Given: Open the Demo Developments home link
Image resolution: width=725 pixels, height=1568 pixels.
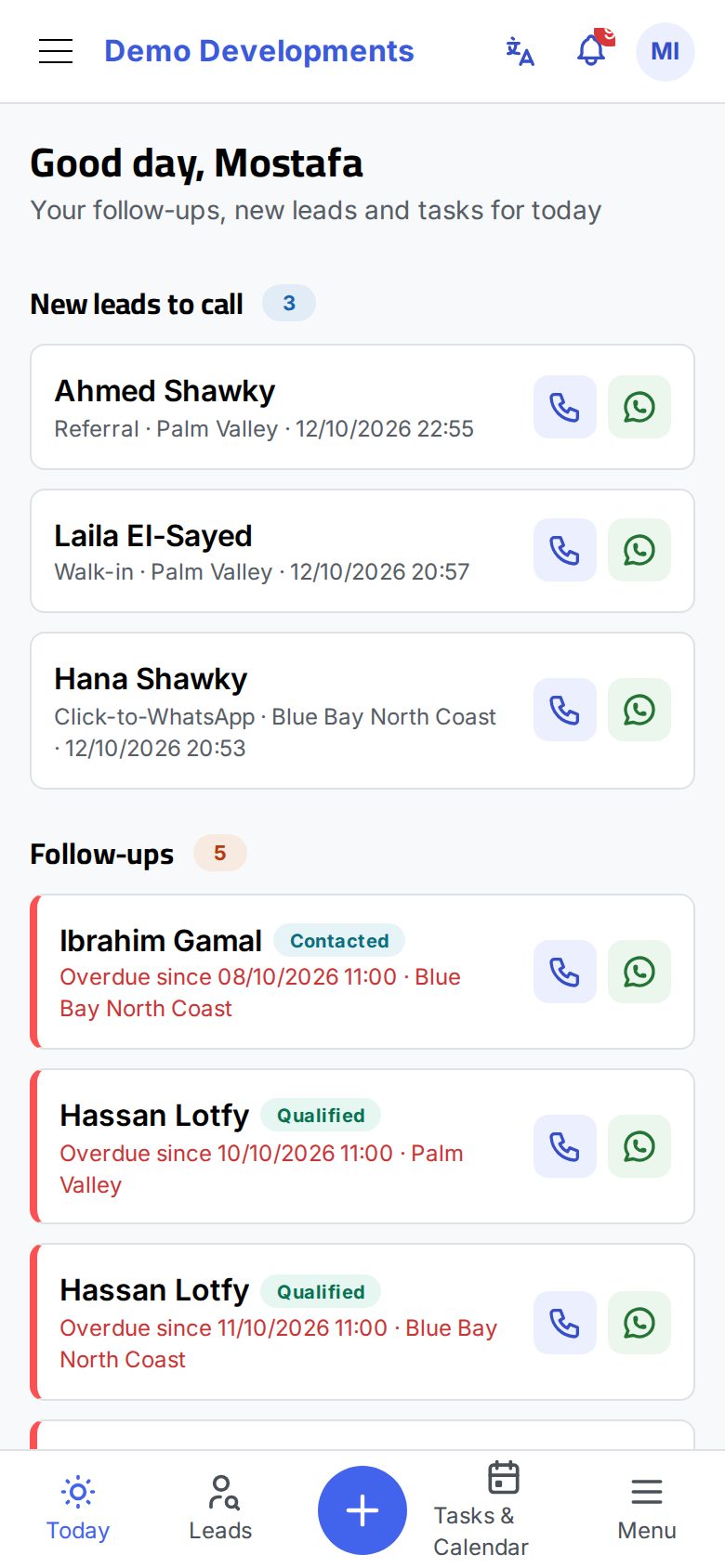Looking at the screenshot, I should [259, 51].
